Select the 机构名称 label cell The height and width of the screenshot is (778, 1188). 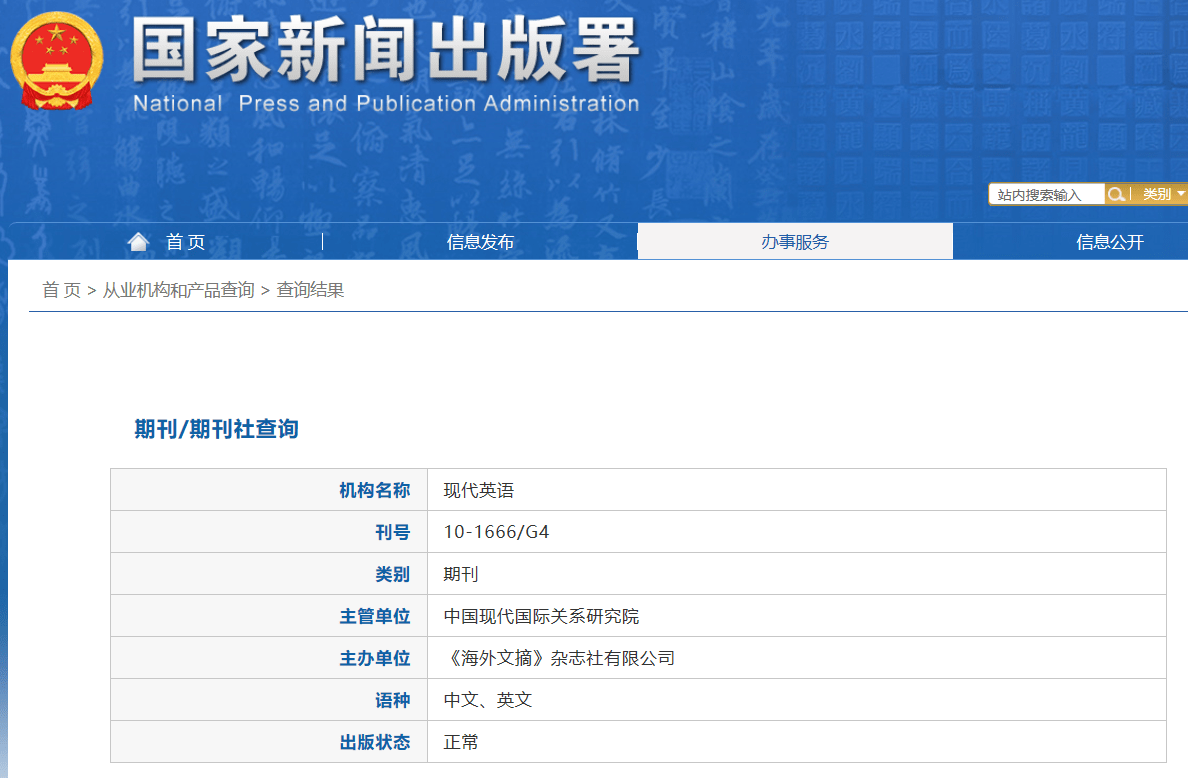click(269, 490)
